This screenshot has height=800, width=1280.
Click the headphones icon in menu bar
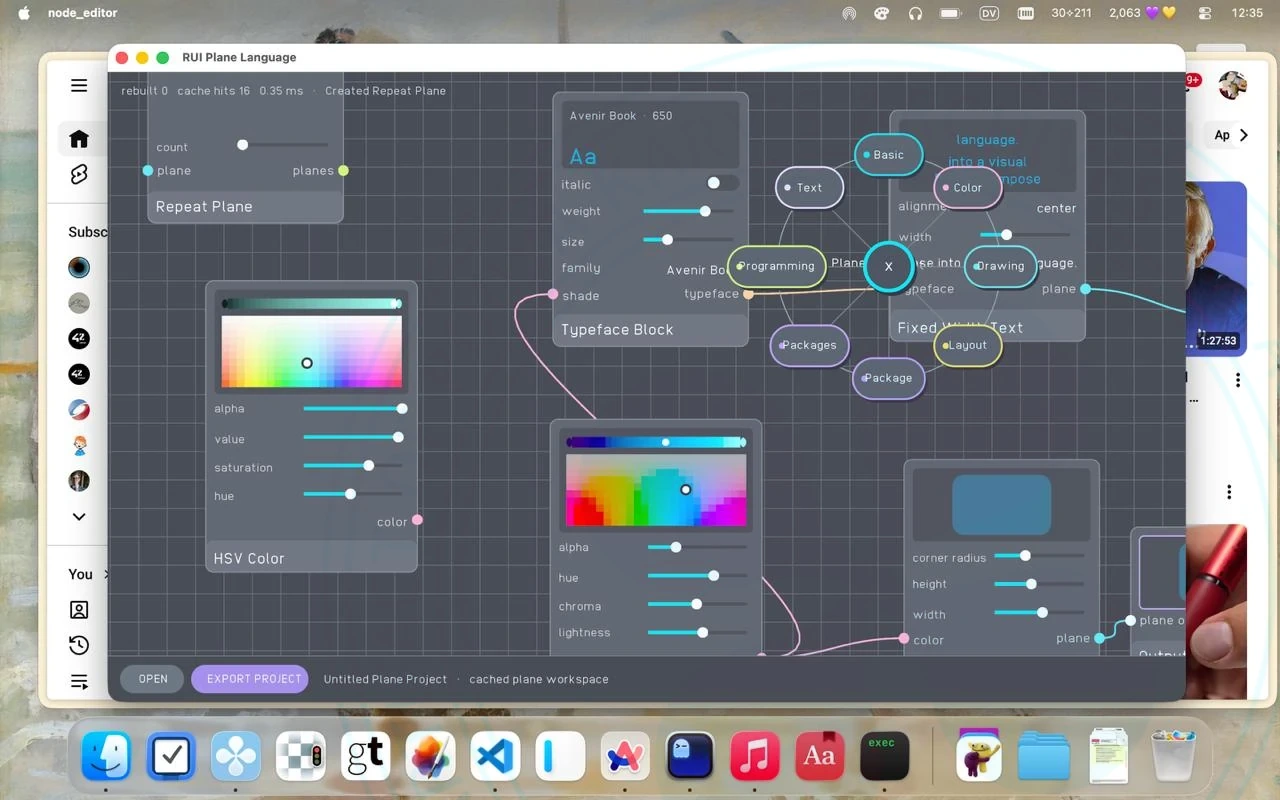coord(915,13)
